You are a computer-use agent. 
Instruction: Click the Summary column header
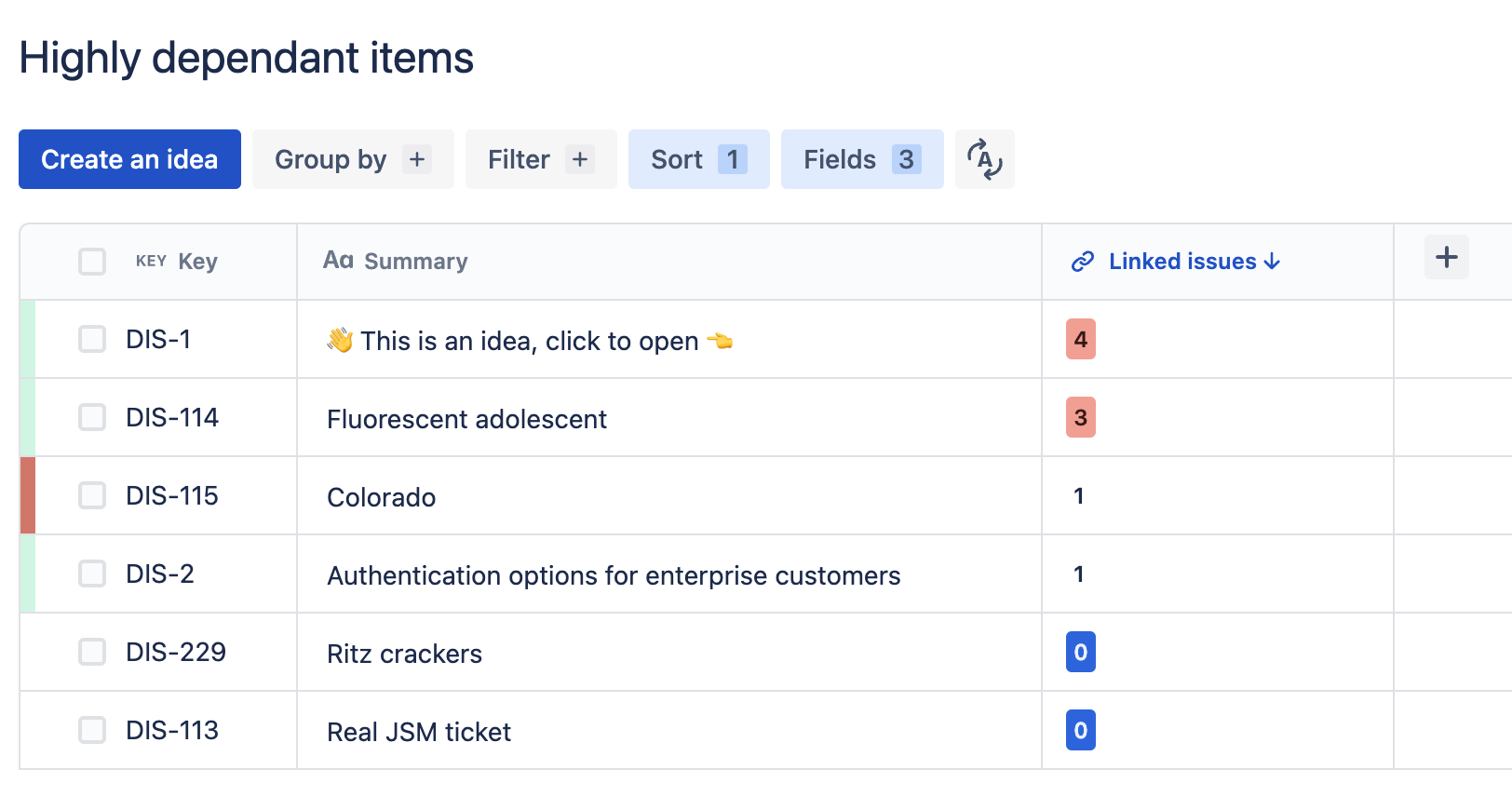(415, 262)
